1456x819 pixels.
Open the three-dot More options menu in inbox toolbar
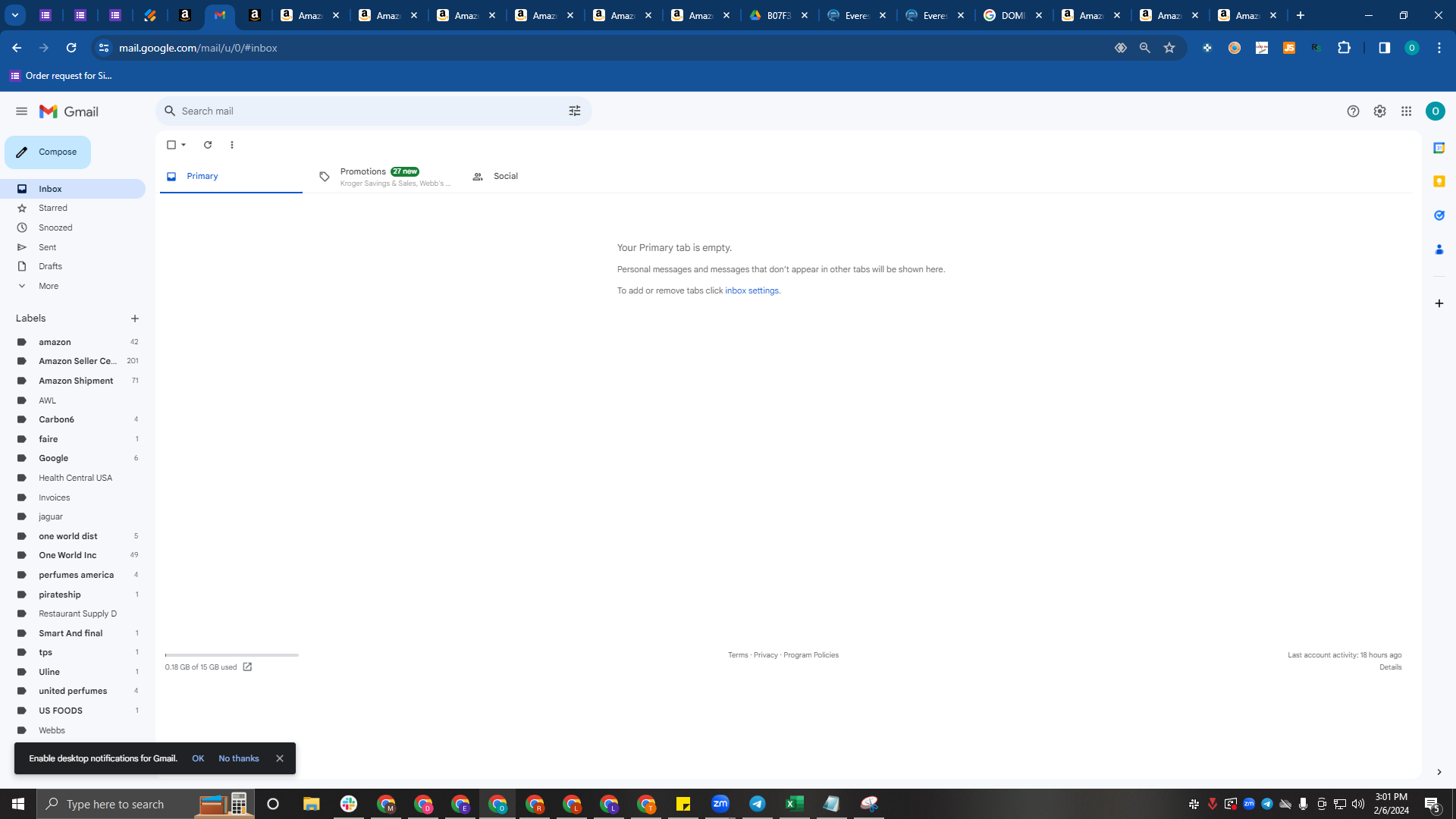[232, 145]
